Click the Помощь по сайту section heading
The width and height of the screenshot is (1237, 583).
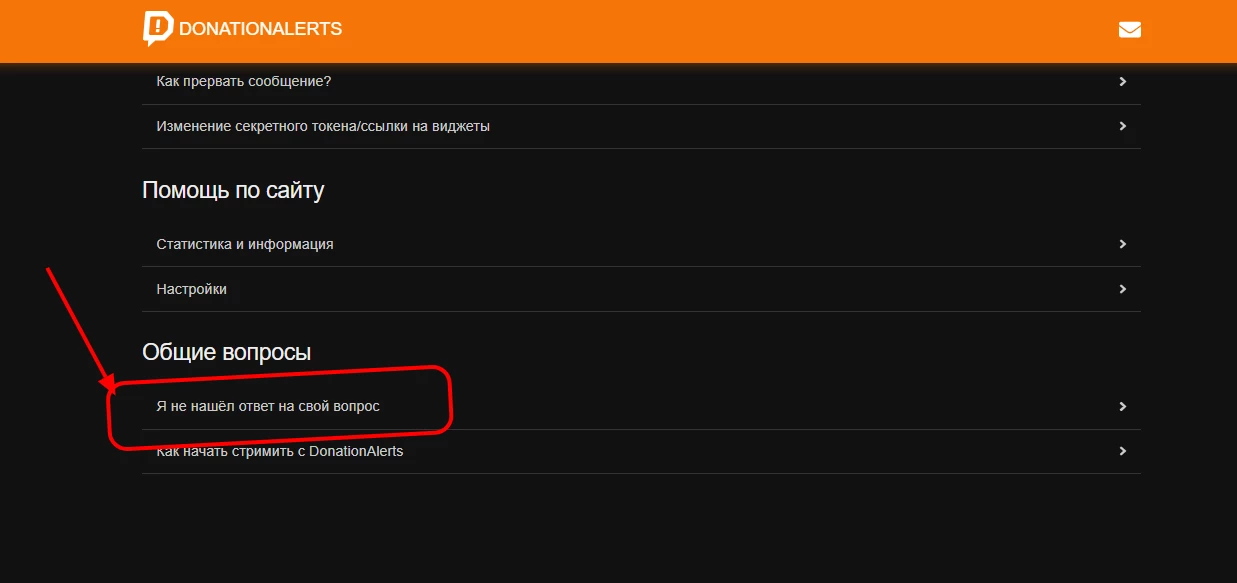(x=233, y=190)
